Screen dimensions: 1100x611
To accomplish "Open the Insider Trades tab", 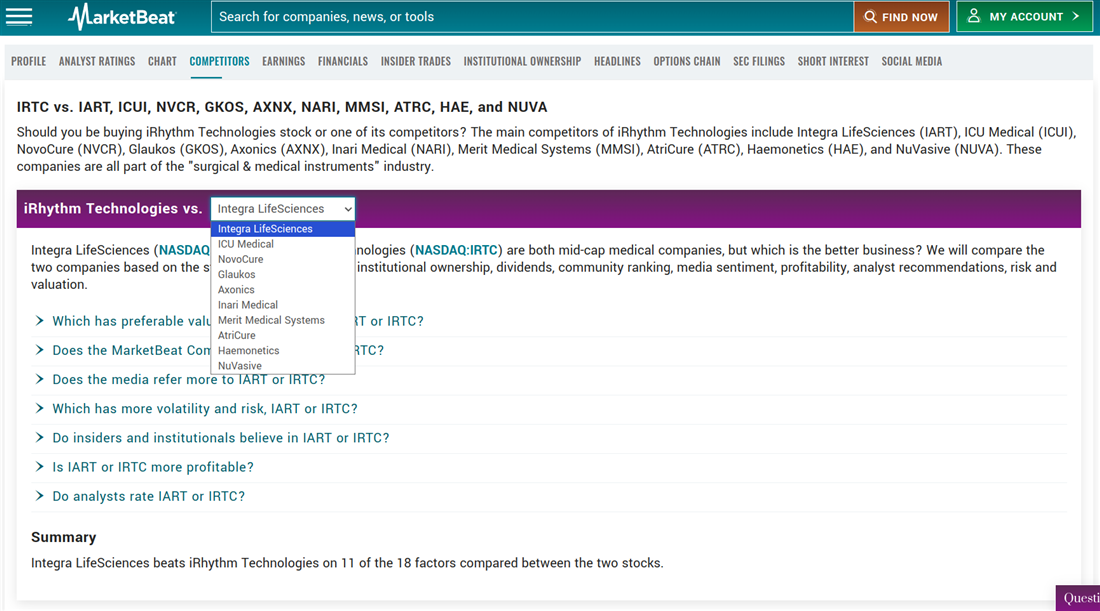I will pyautogui.click(x=415, y=61).
